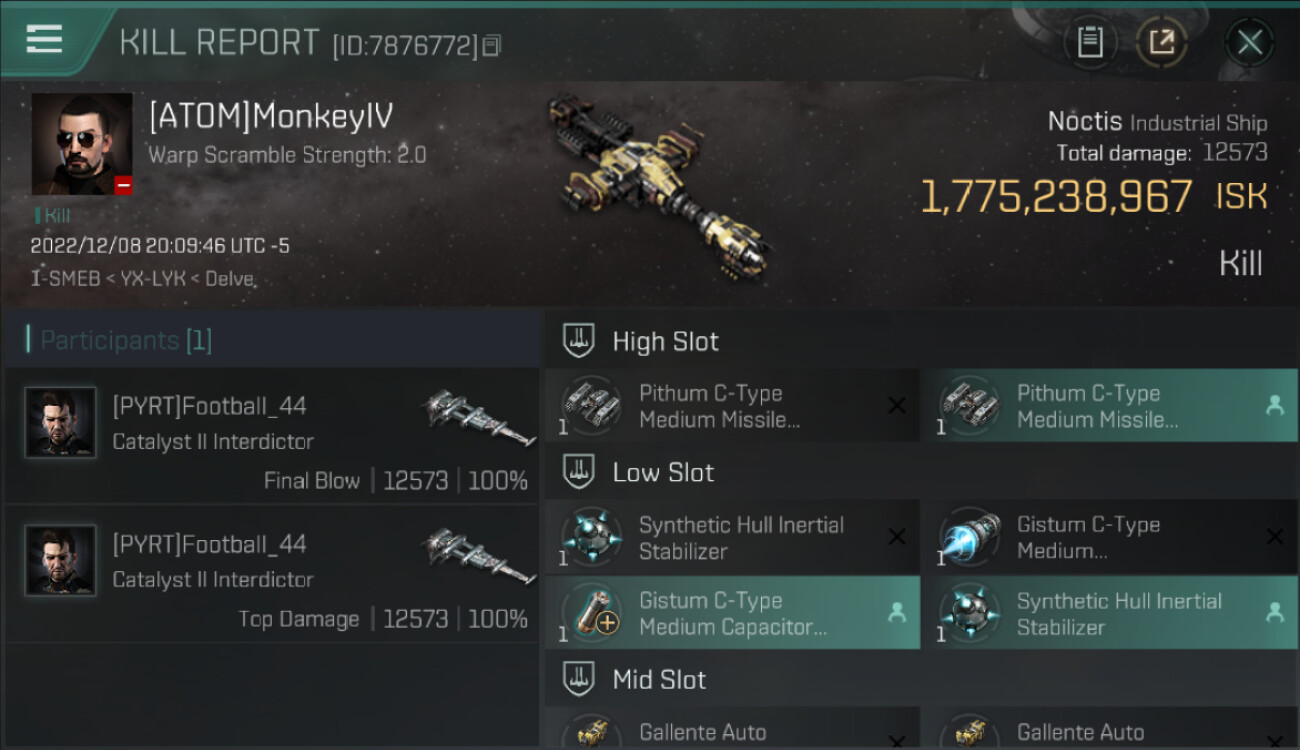Click the Gistum C-Type Medium Capacitor icon
Image resolution: width=1300 pixels, height=750 pixels.
pos(592,613)
